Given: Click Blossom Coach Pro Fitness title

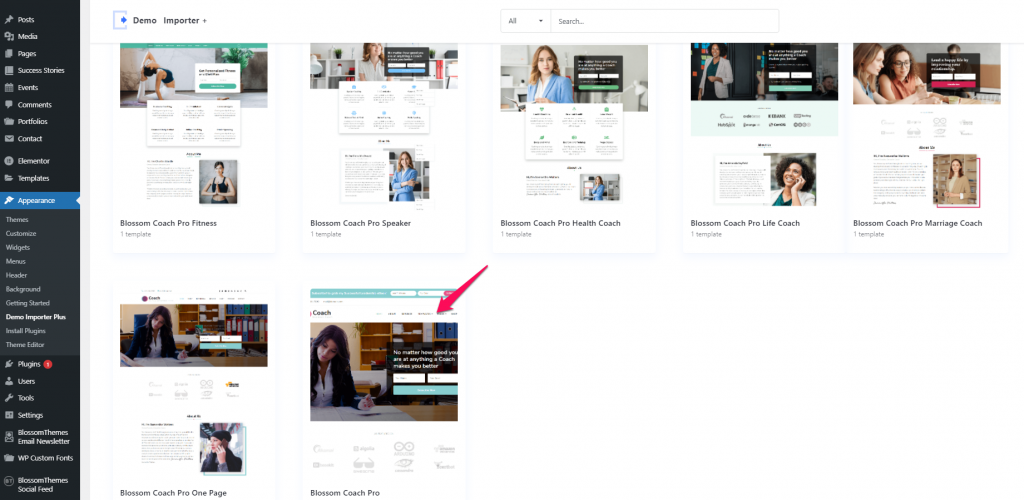Looking at the screenshot, I should [x=168, y=223].
